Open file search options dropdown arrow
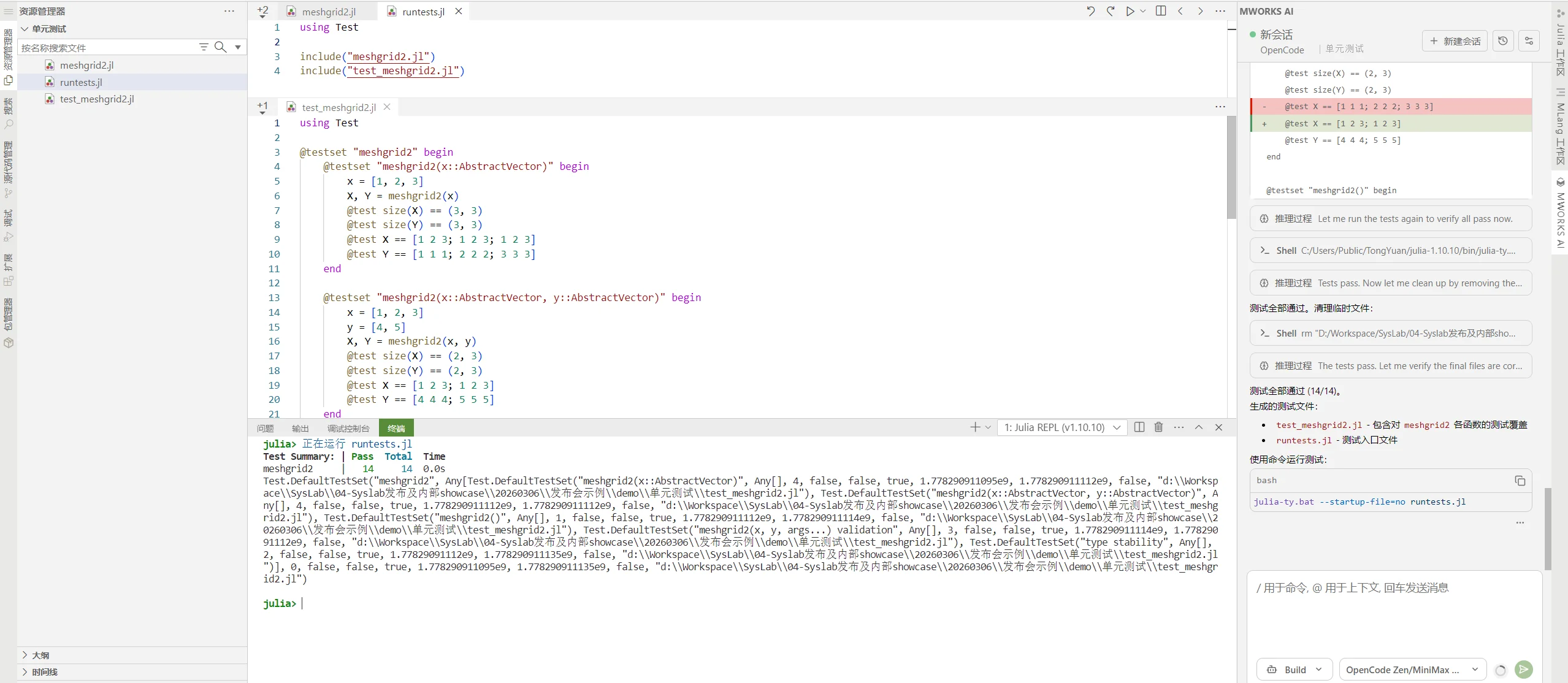 coord(238,47)
